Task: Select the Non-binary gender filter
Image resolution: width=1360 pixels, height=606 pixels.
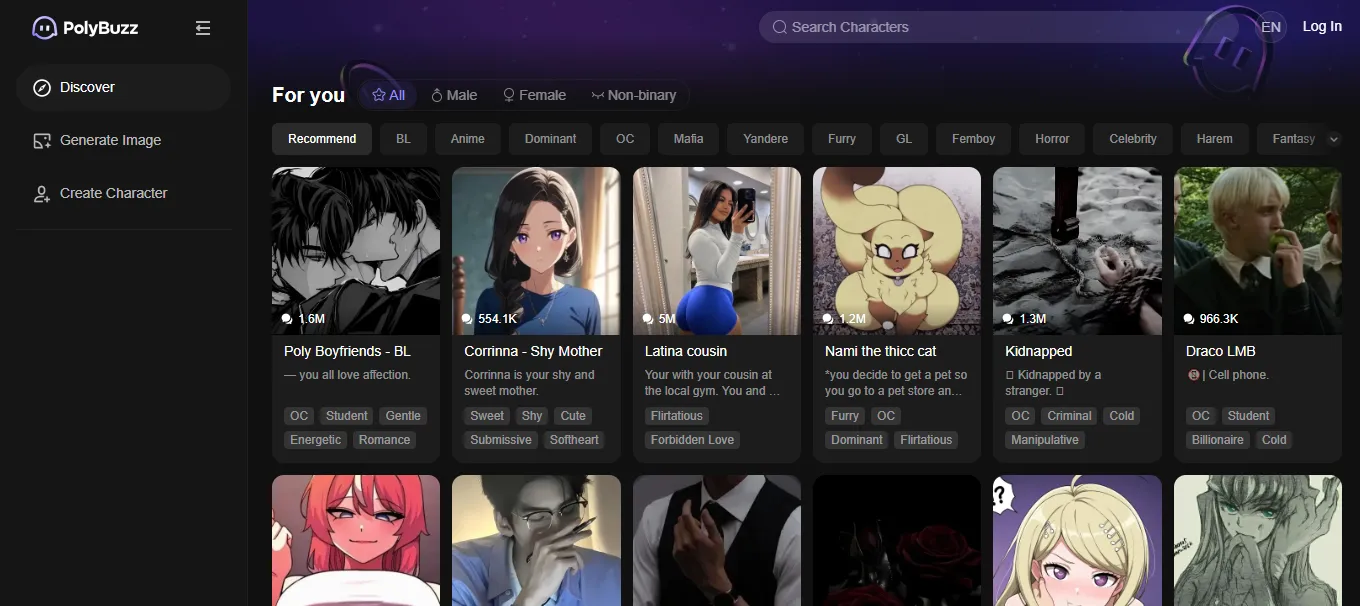Action: (x=634, y=95)
